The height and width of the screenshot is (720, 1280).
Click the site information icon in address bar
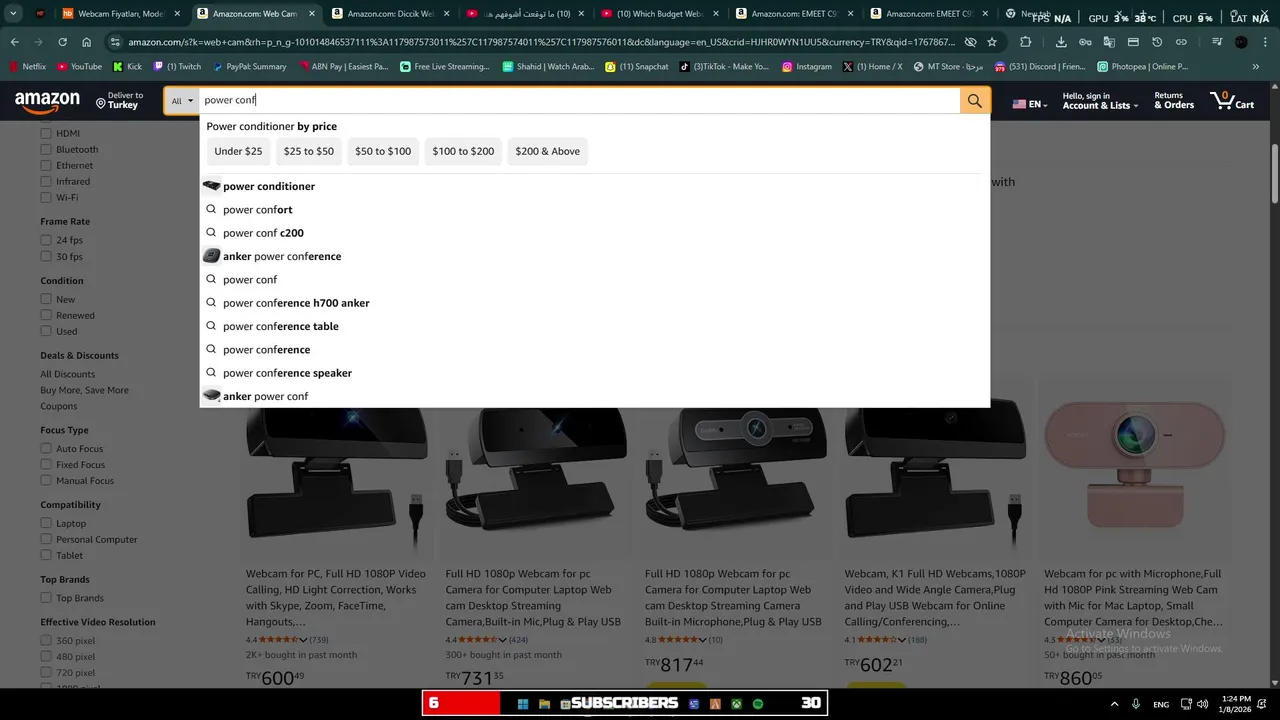coord(115,42)
